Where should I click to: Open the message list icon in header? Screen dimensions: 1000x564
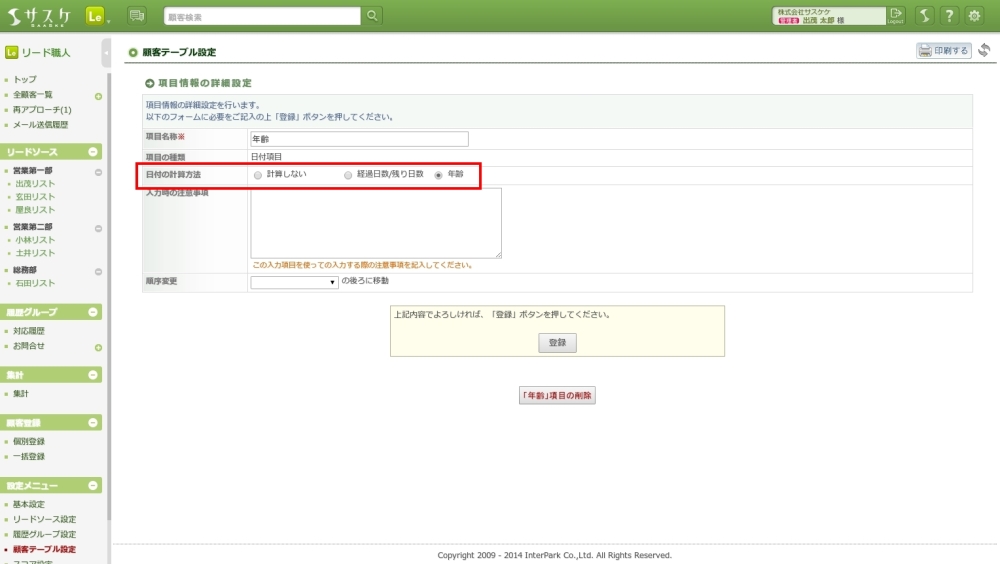click(137, 16)
